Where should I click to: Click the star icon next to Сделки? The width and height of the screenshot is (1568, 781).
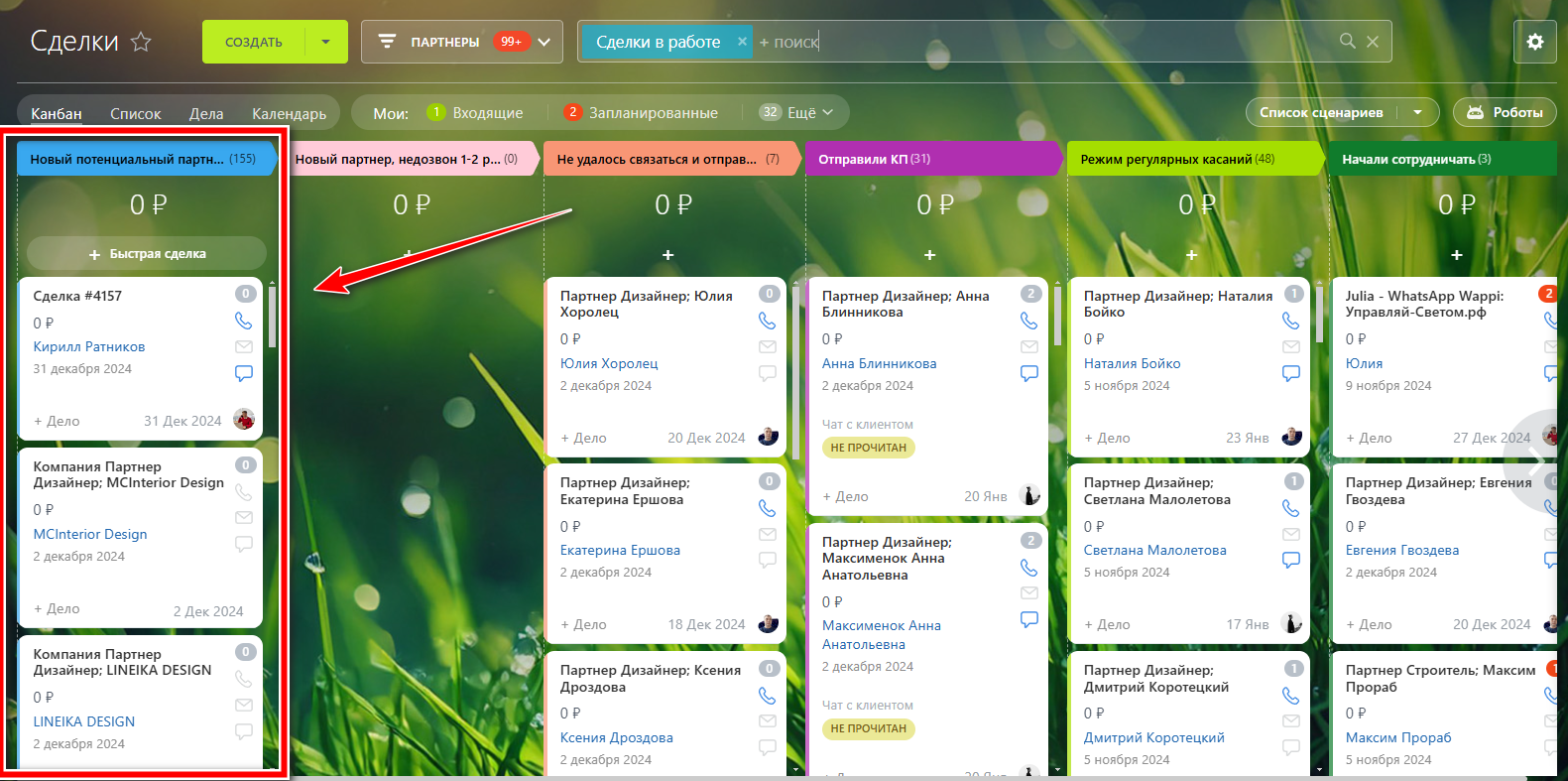tap(141, 42)
